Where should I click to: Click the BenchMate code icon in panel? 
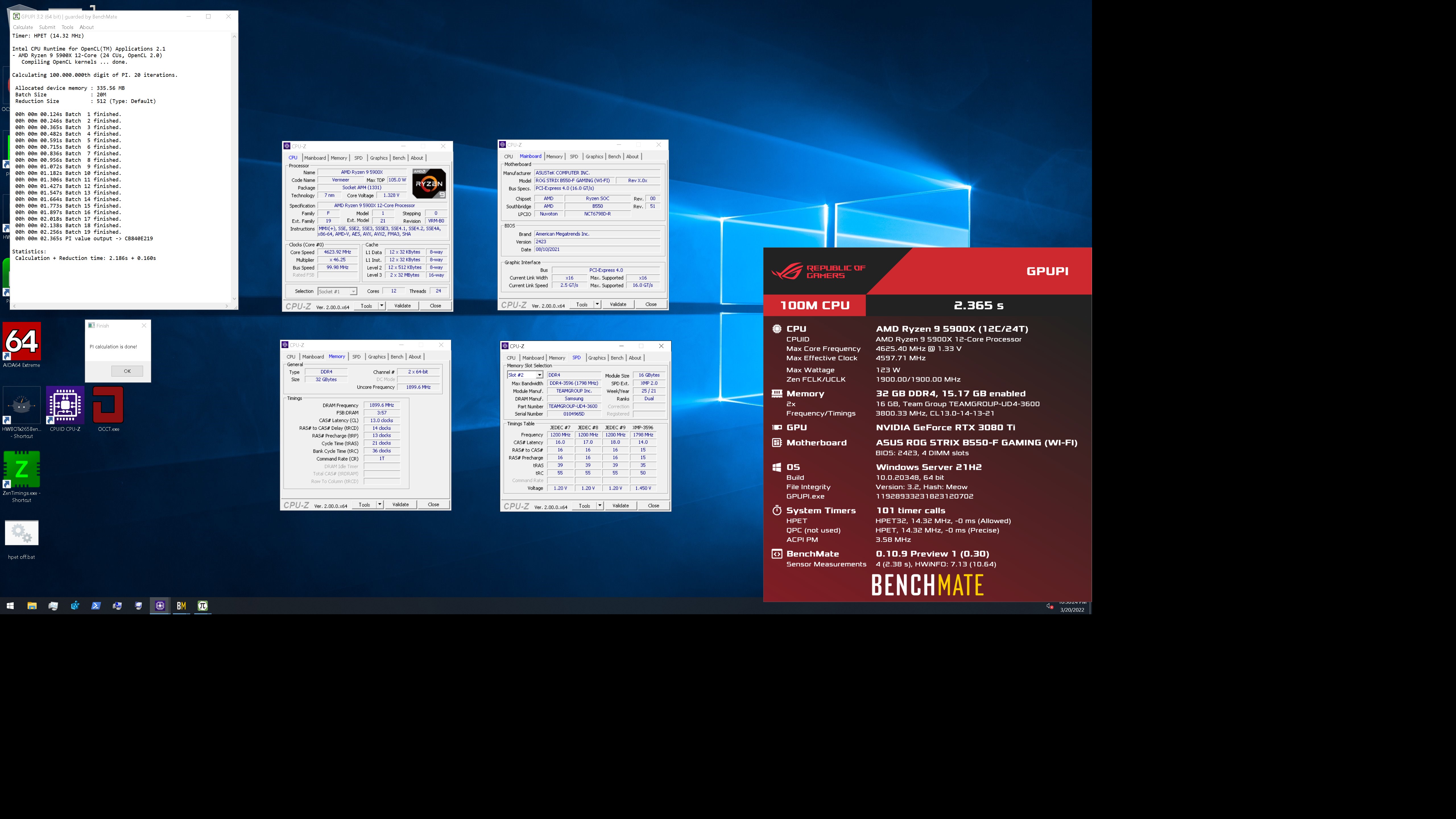pos(777,554)
